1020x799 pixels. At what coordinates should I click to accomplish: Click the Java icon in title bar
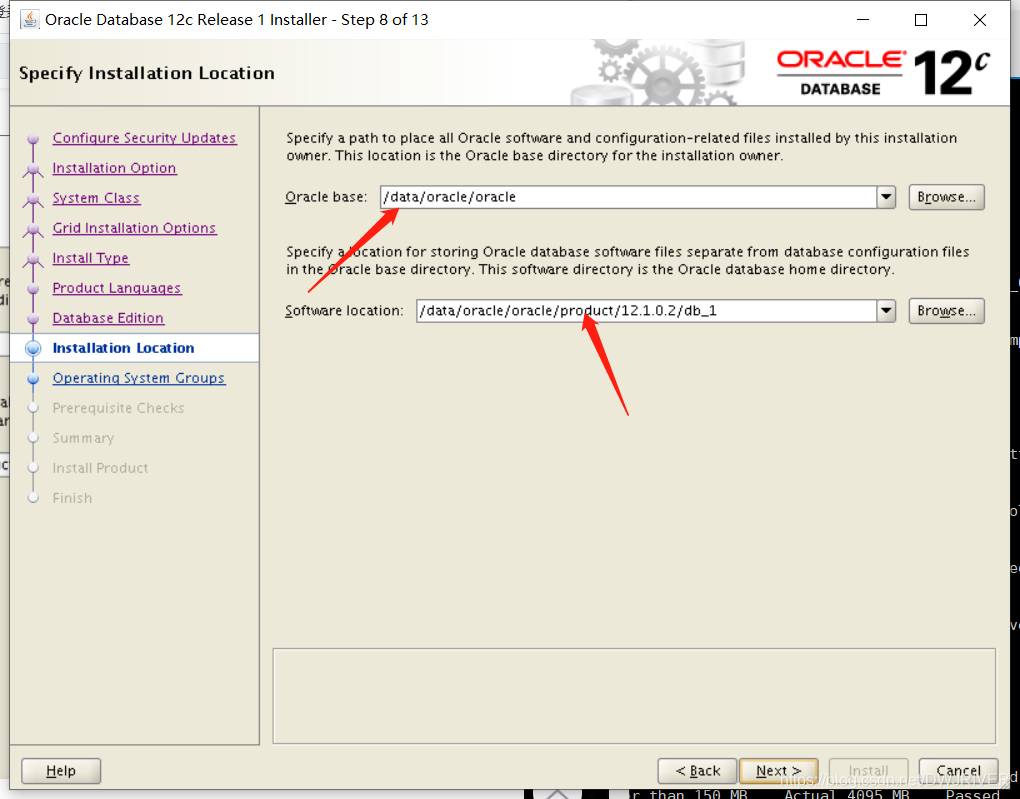[29, 20]
